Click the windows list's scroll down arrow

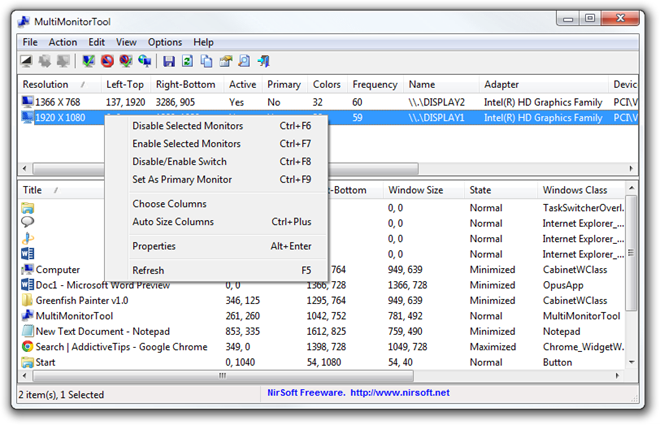[x=631, y=362]
